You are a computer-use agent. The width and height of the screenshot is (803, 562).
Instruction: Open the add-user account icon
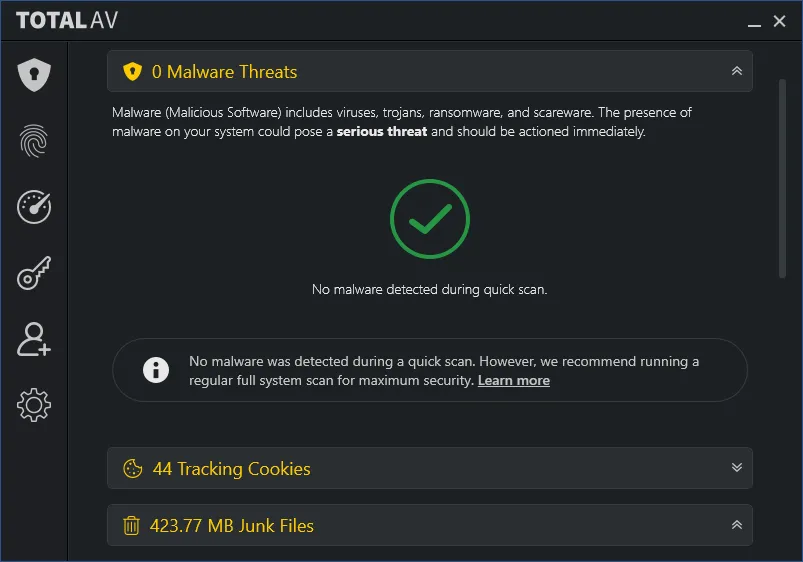click(34, 339)
